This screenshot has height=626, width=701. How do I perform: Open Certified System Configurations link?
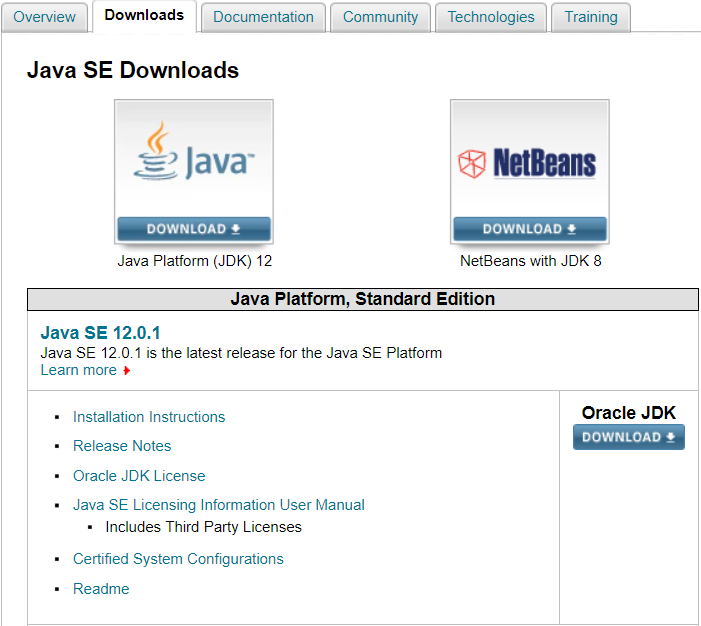click(178, 559)
